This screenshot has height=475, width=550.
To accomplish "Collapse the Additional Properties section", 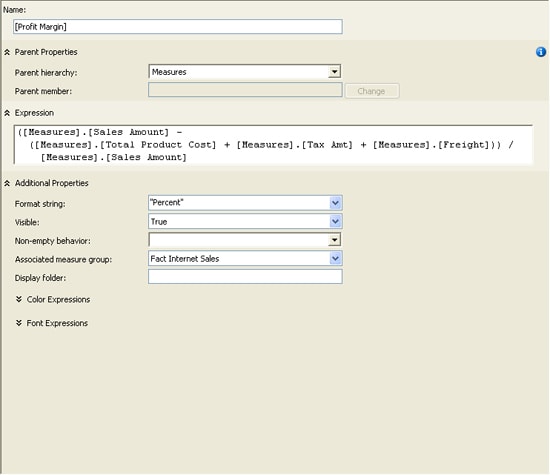I will pos(7,183).
